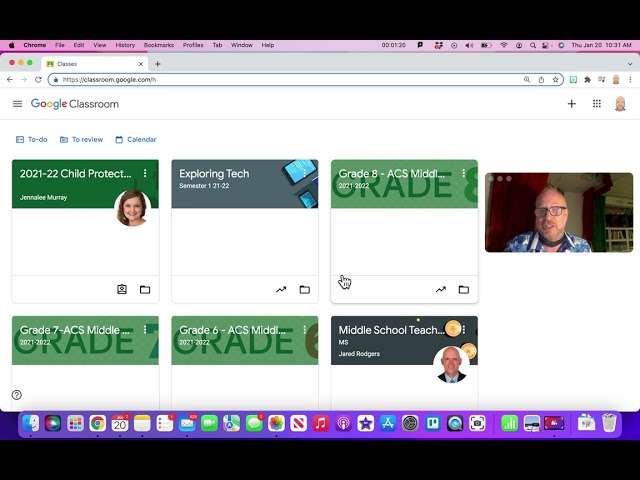Open options menu on Middle School Teach card
640x480 pixels.
[464, 329]
